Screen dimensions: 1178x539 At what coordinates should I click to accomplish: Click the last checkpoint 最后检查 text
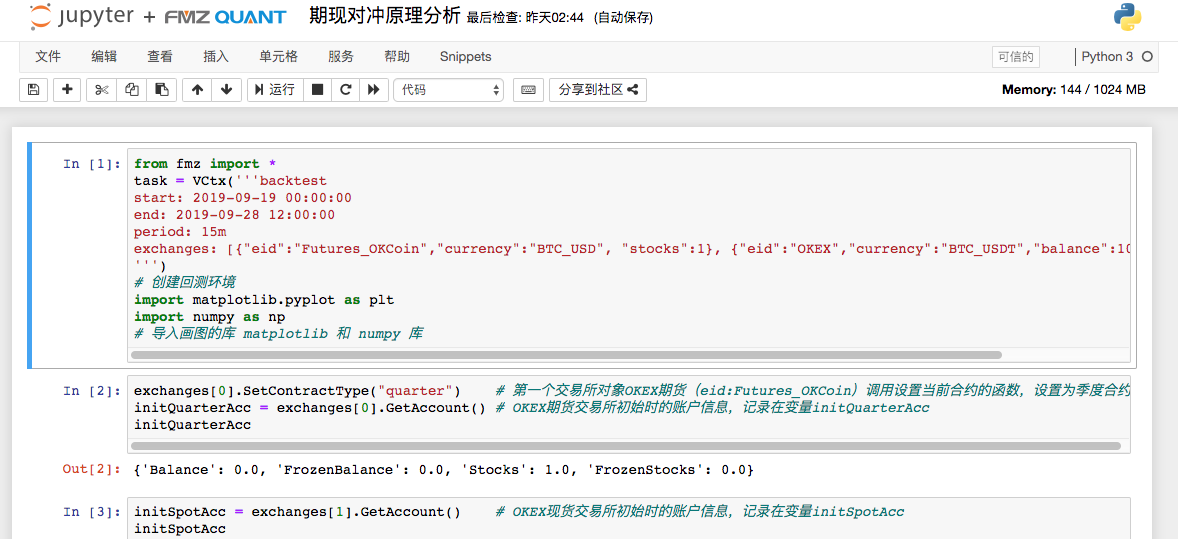(x=525, y=17)
